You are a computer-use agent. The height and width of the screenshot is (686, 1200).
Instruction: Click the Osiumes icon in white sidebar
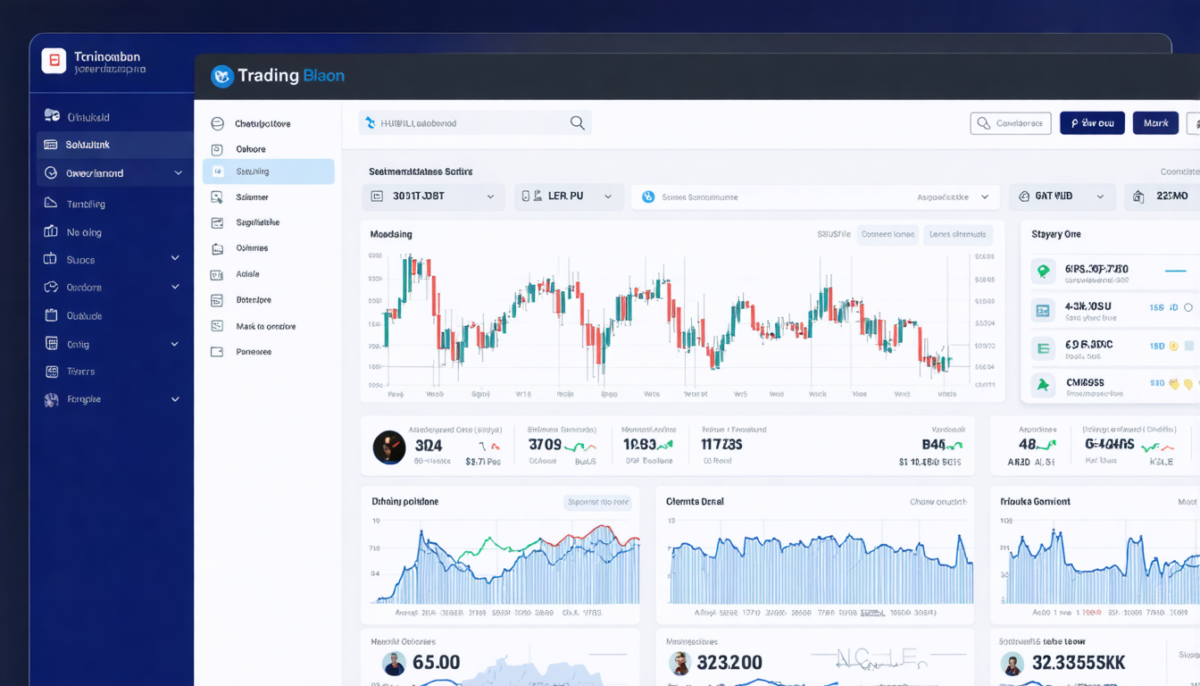217,248
